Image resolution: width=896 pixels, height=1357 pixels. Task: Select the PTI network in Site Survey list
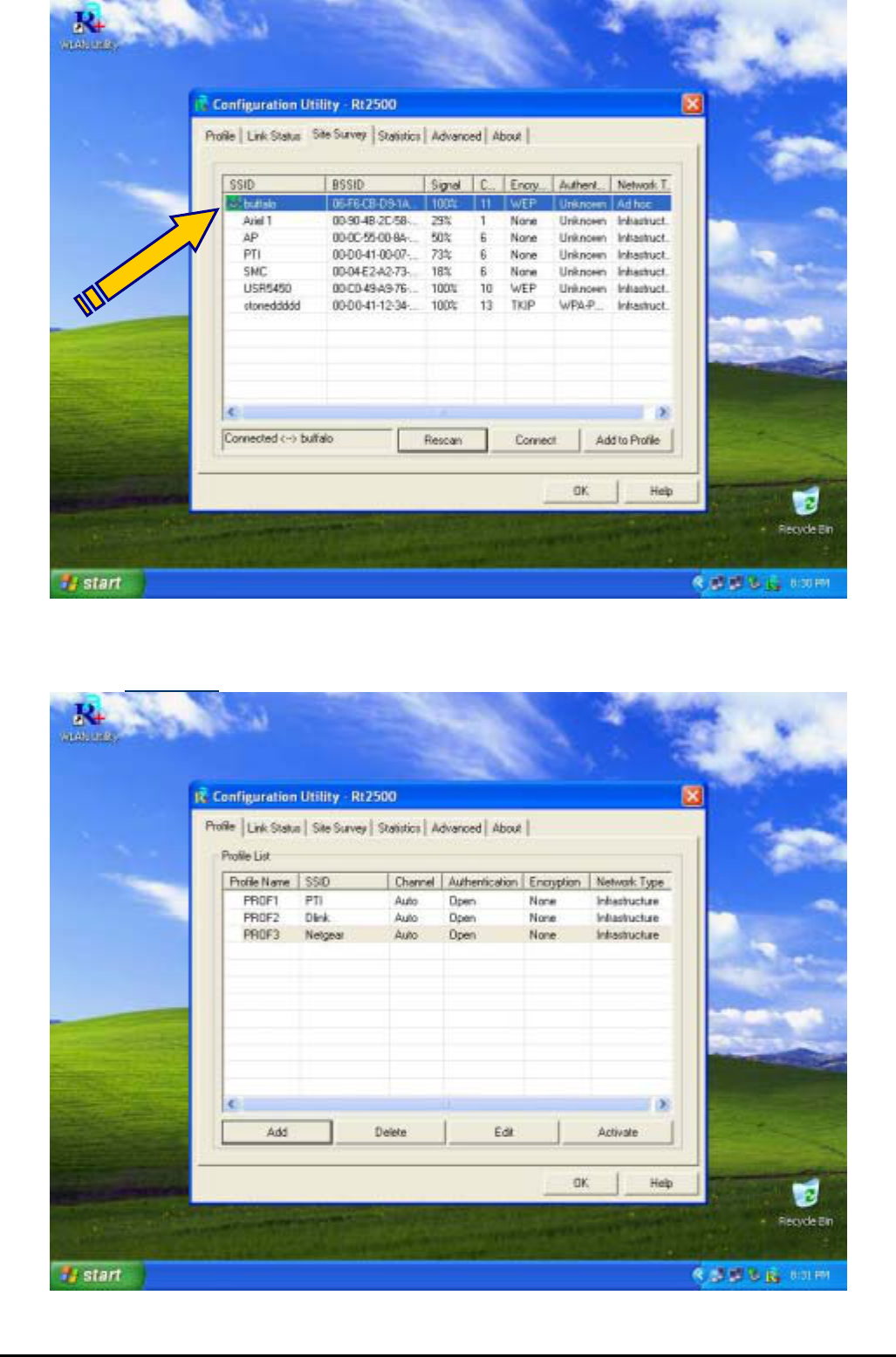(x=448, y=255)
